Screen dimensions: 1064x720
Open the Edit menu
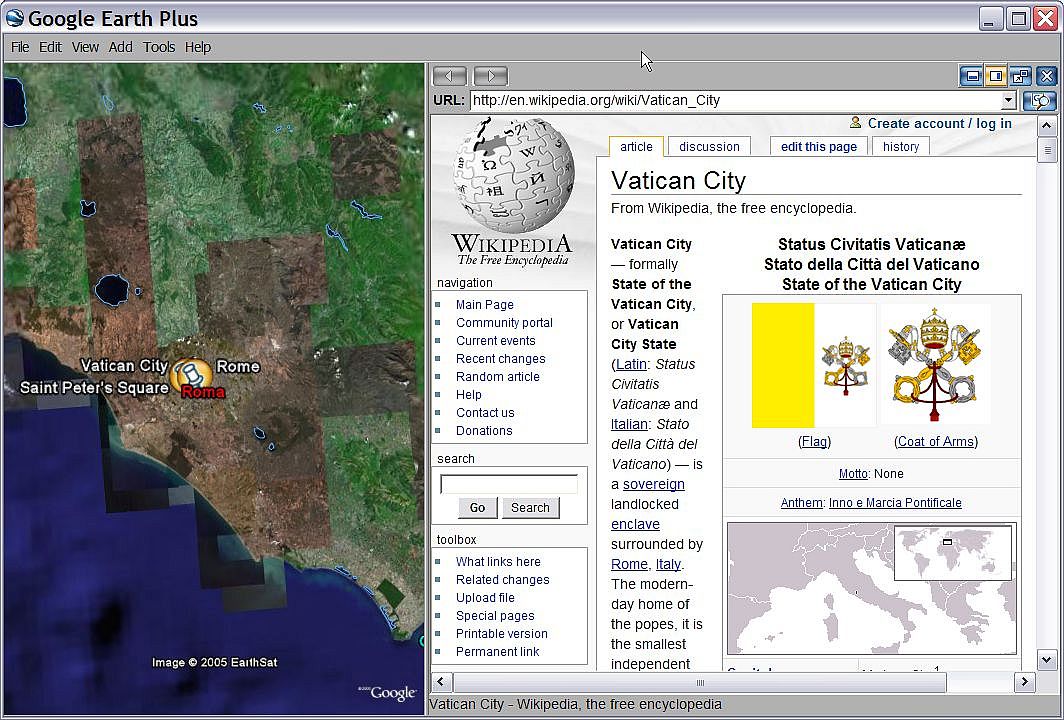(x=50, y=47)
